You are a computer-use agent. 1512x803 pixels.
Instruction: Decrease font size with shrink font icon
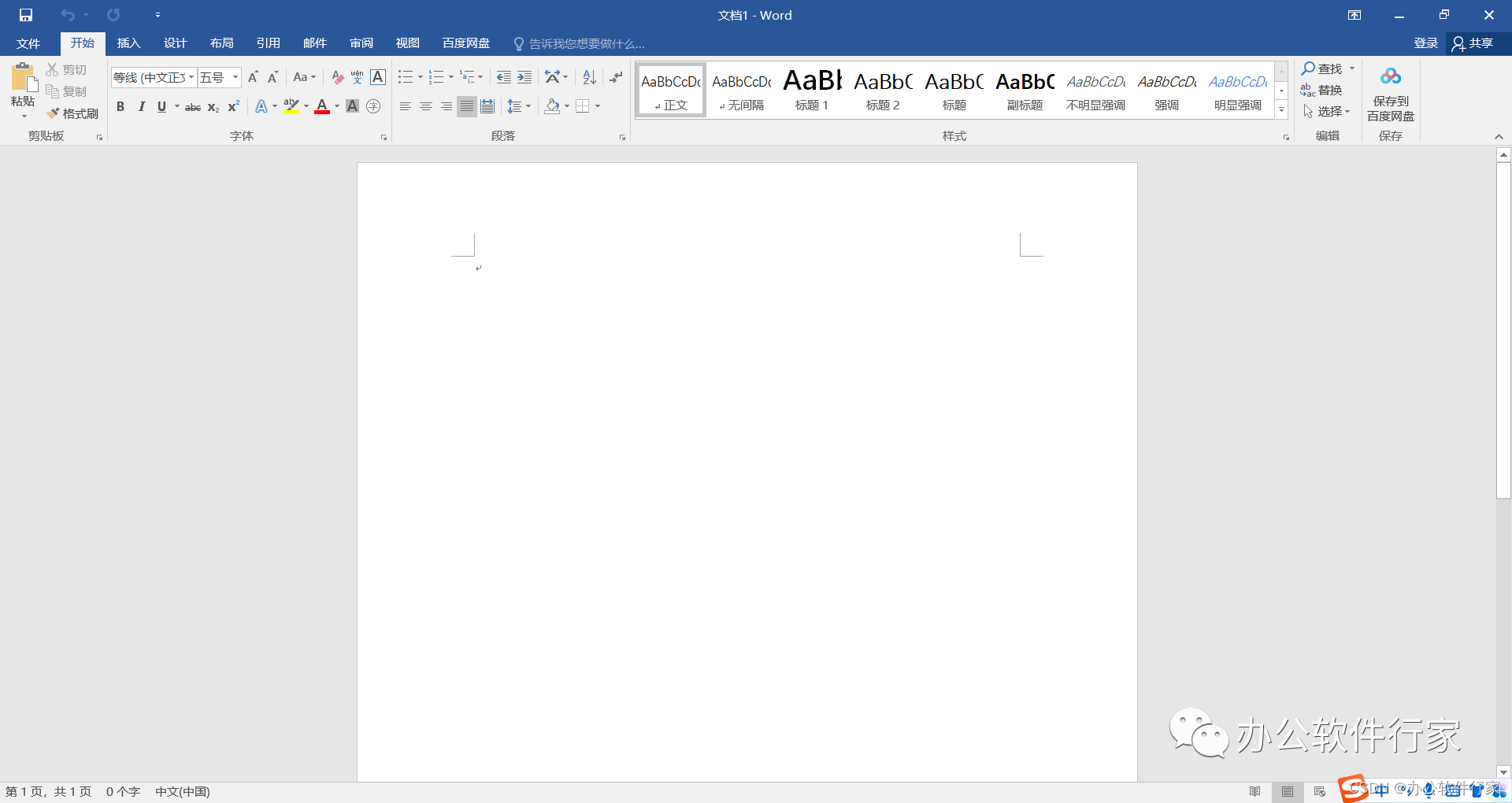click(x=272, y=77)
